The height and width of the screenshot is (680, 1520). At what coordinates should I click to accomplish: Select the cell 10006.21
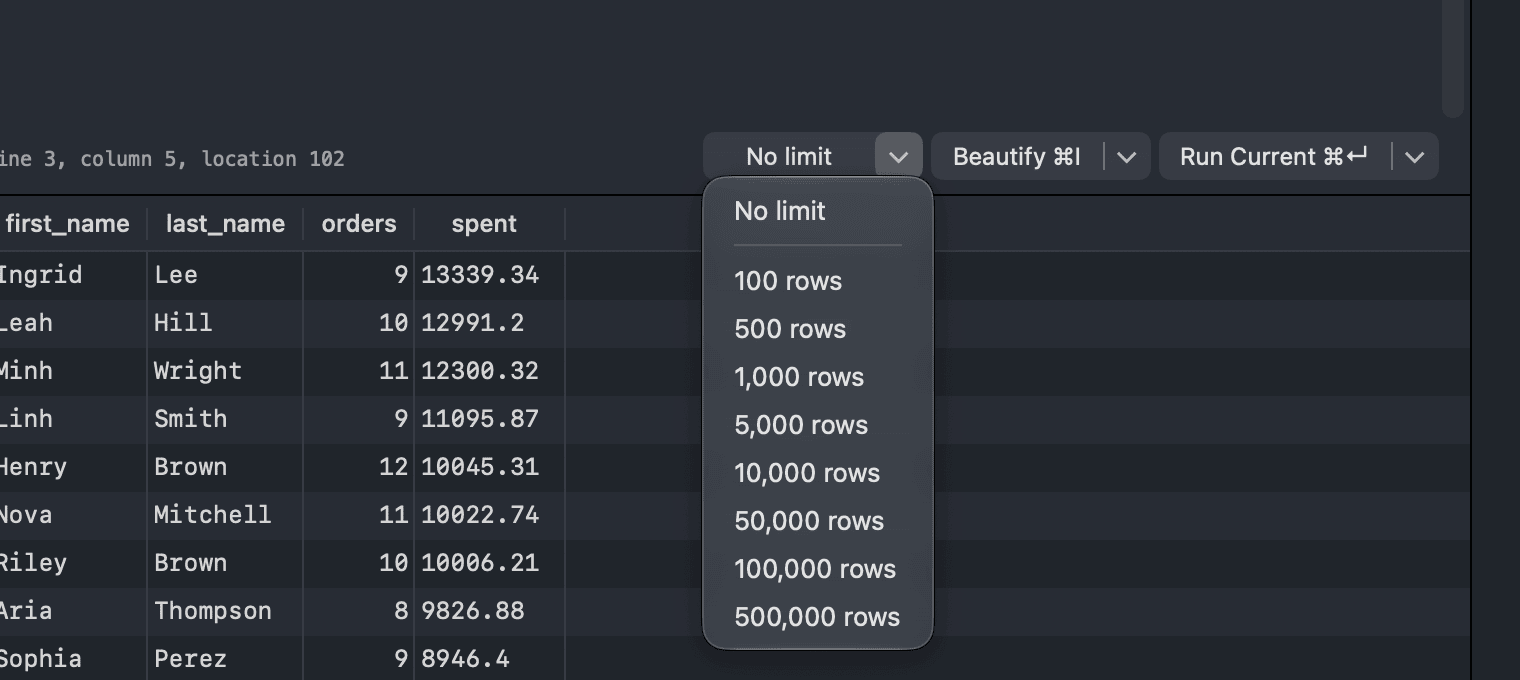tap(489, 563)
